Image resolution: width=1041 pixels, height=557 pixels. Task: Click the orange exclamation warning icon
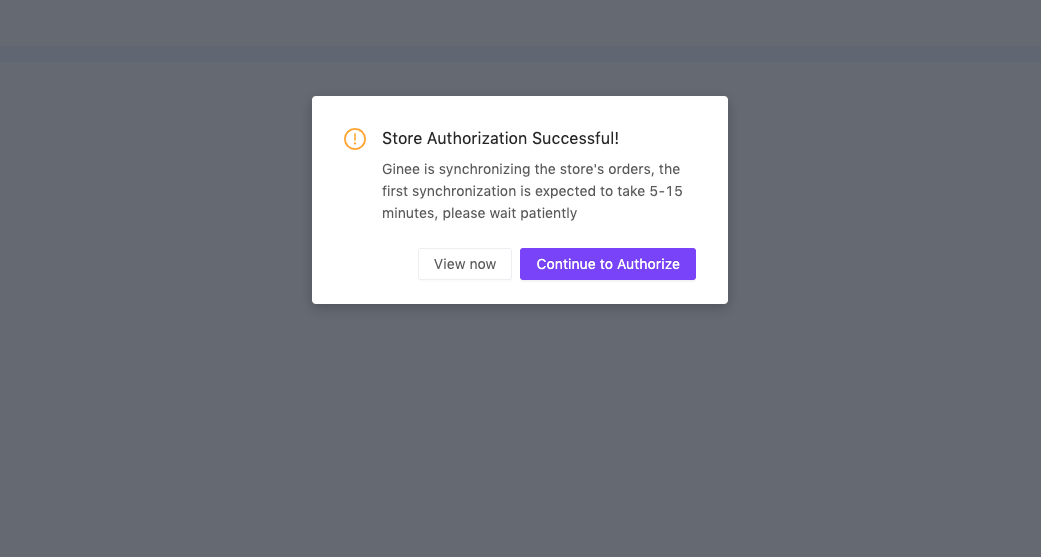pyautogui.click(x=355, y=139)
